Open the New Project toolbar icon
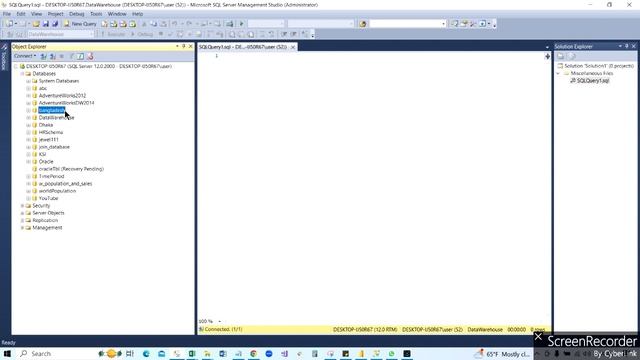 point(9,24)
